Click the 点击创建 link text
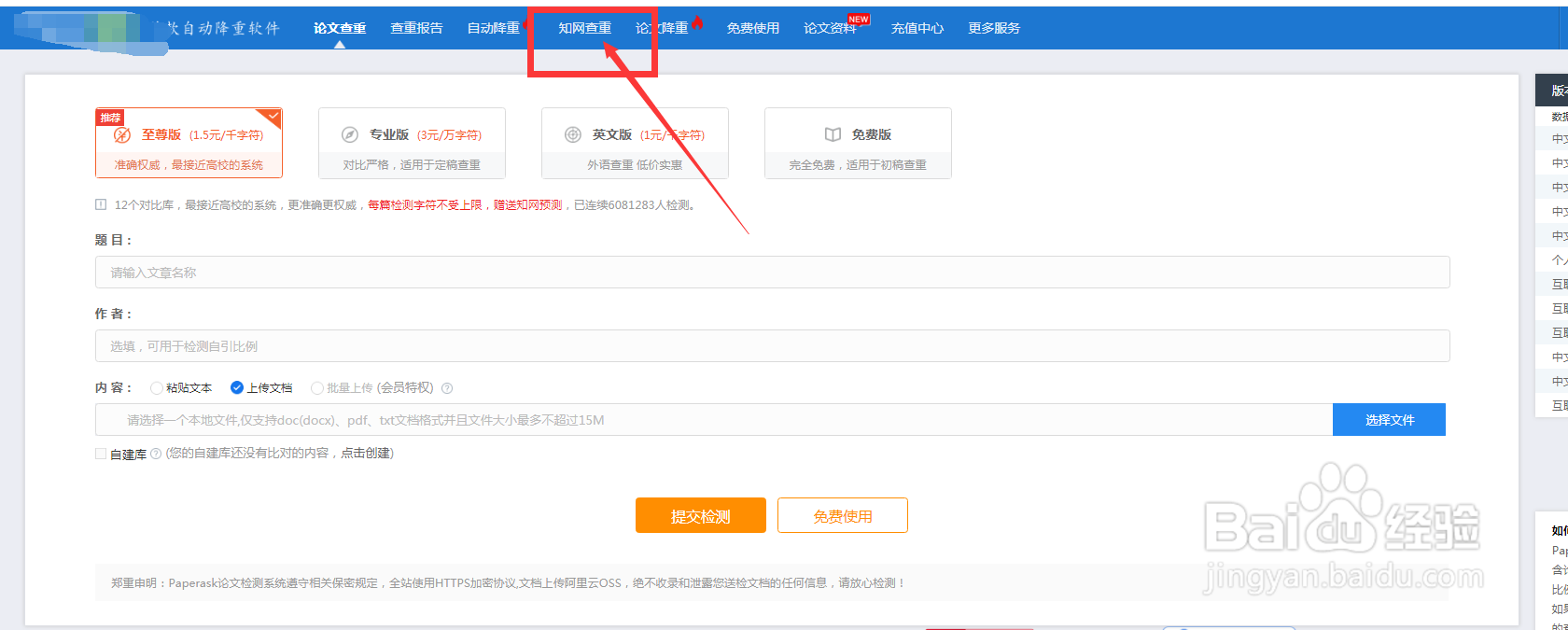Screen dimensions: 1568x630 (x=365, y=453)
